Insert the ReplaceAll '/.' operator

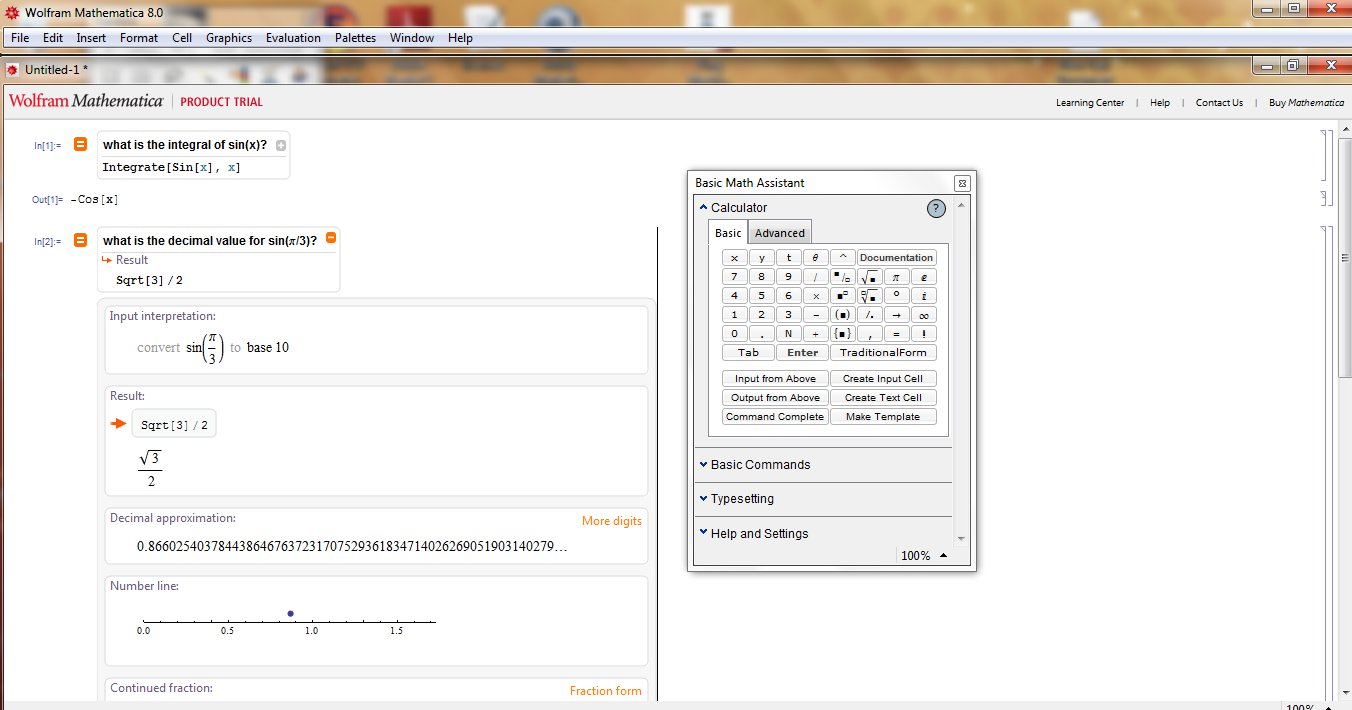click(869, 315)
